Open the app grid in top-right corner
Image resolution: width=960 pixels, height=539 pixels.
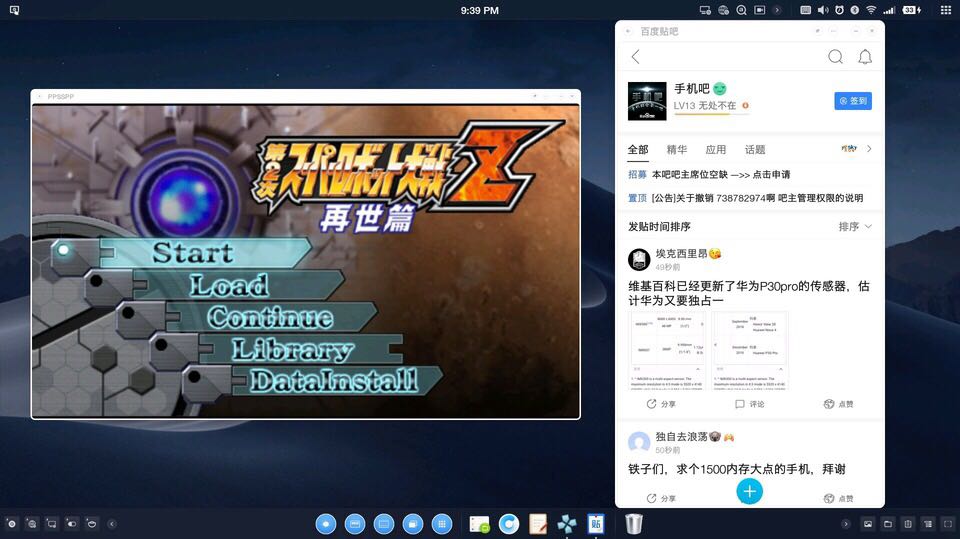[x=946, y=10]
